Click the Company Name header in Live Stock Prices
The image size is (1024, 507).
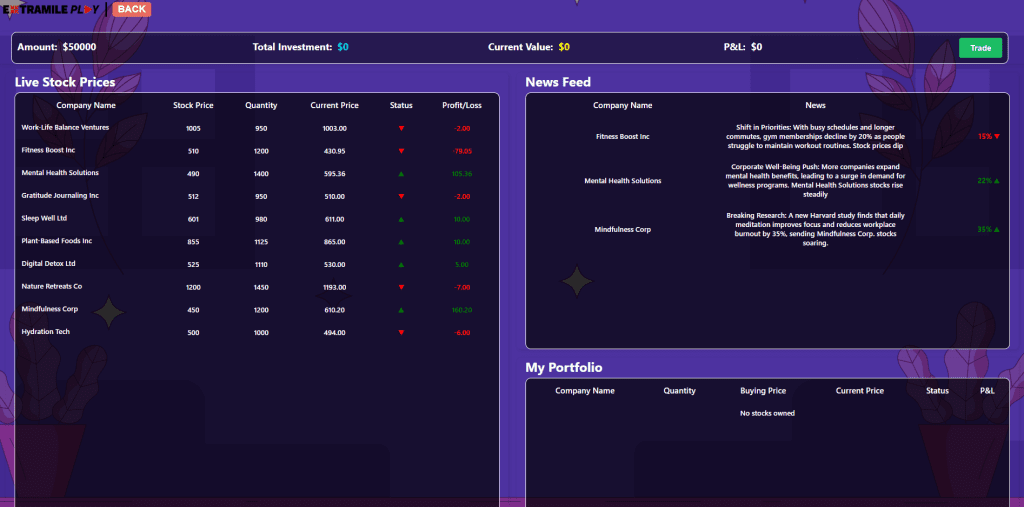85,105
